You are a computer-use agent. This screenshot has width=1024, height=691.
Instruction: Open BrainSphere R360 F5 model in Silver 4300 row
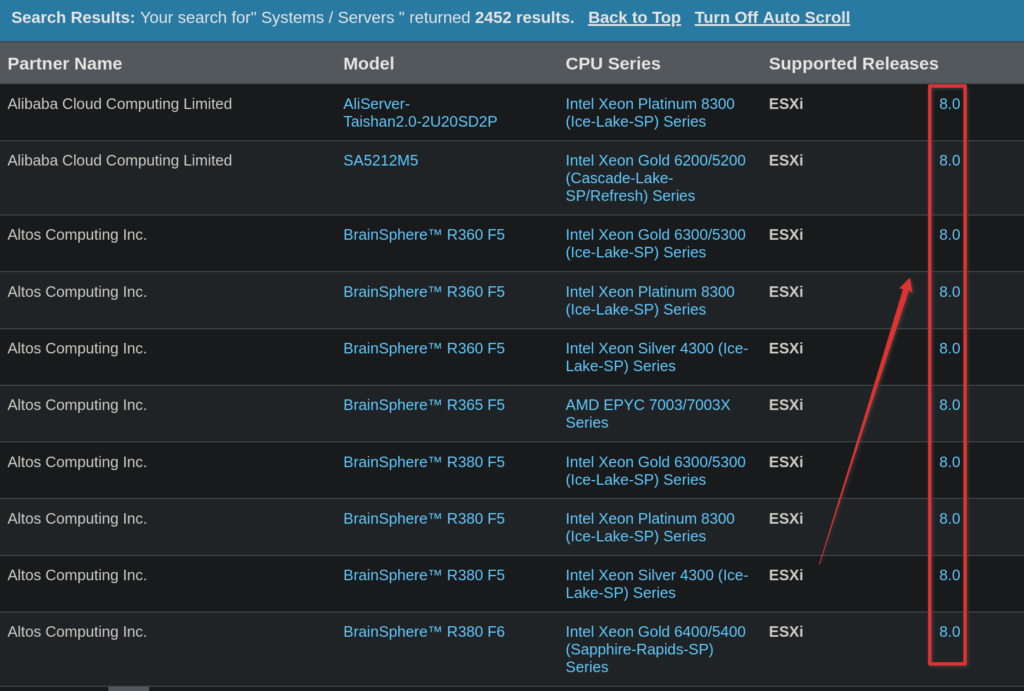pyautogui.click(x=424, y=349)
